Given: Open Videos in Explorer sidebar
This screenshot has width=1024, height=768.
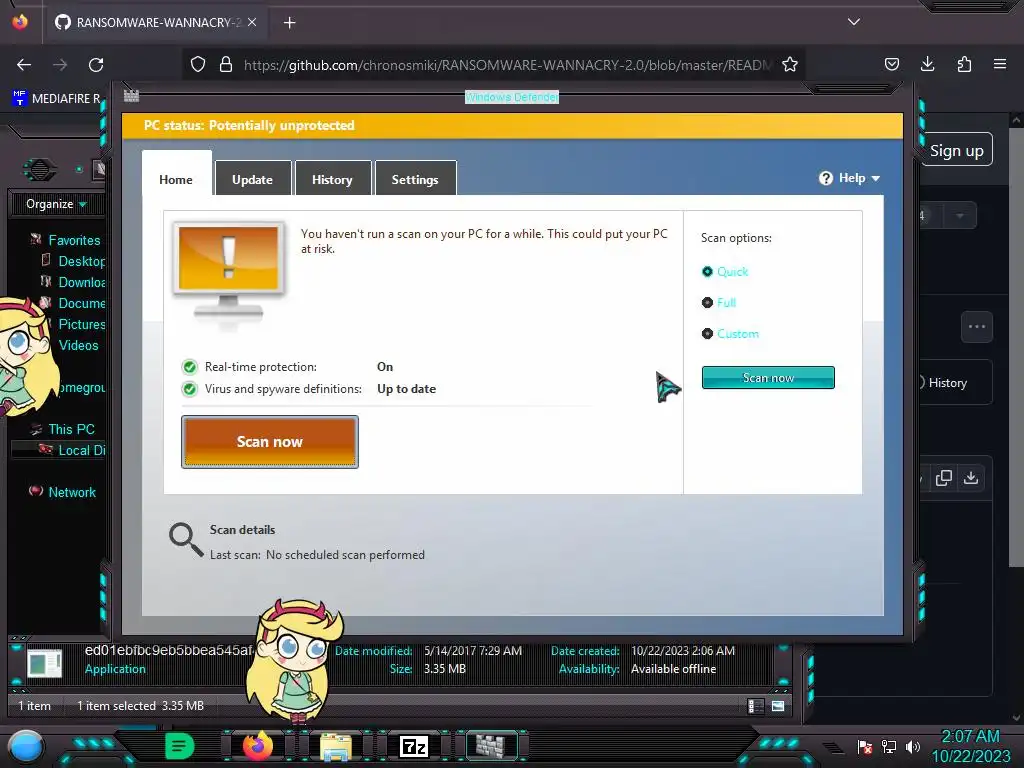Looking at the screenshot, I should (78, 345).
